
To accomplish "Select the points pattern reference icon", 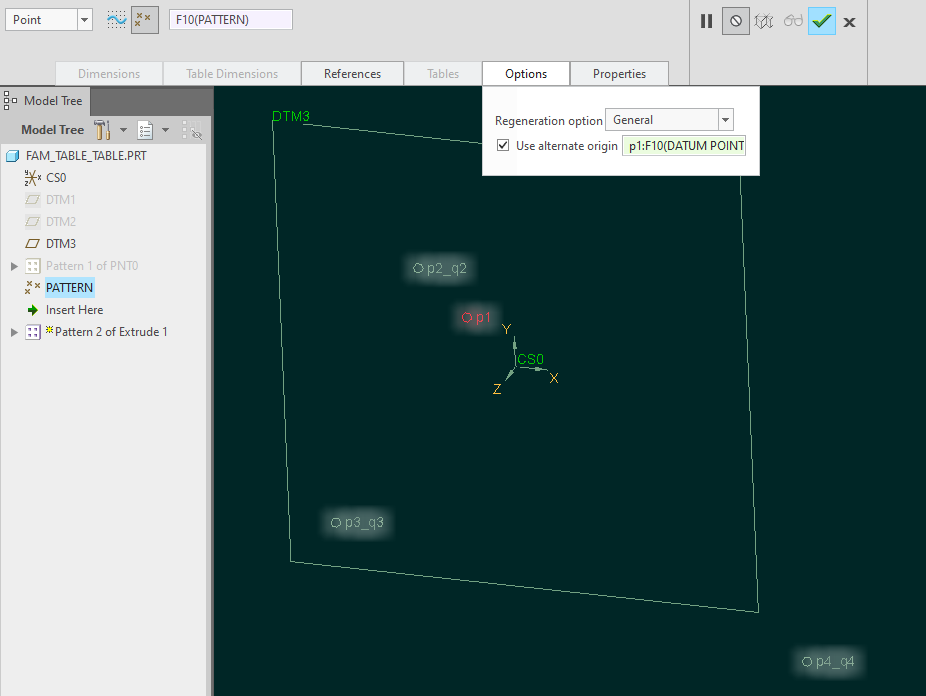I will 144,19.
